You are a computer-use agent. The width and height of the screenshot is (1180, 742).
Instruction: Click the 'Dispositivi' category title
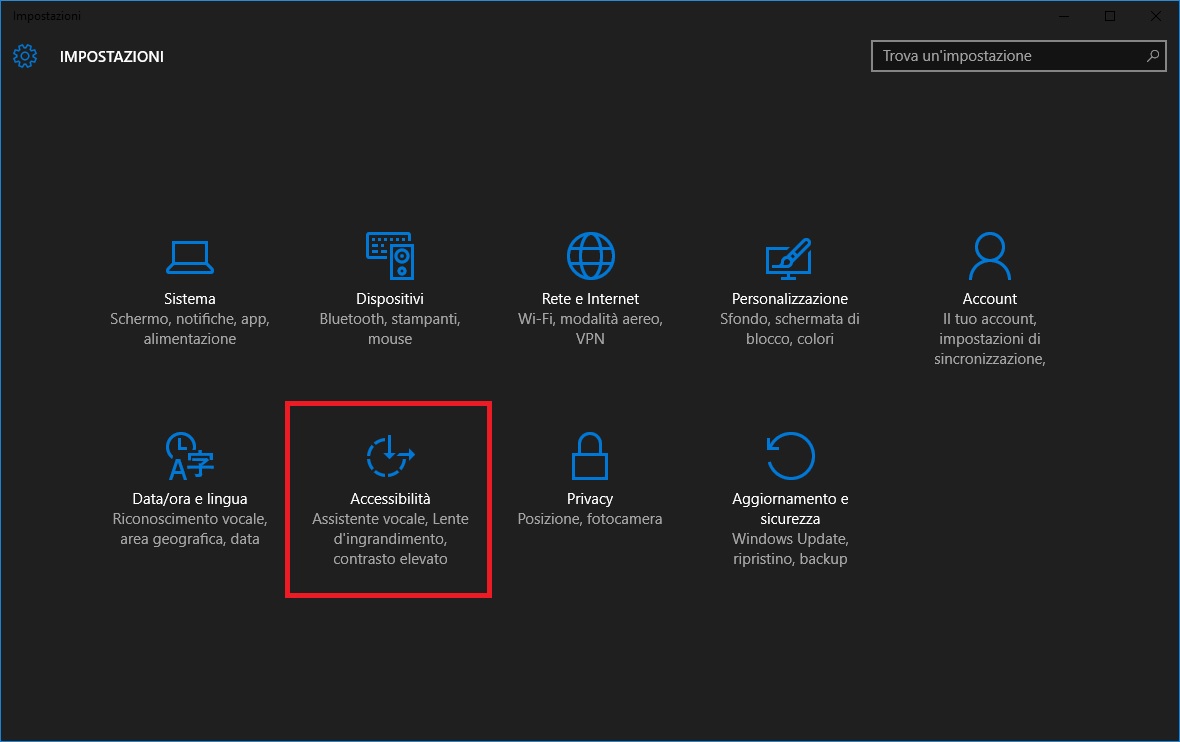click(390, 299)
